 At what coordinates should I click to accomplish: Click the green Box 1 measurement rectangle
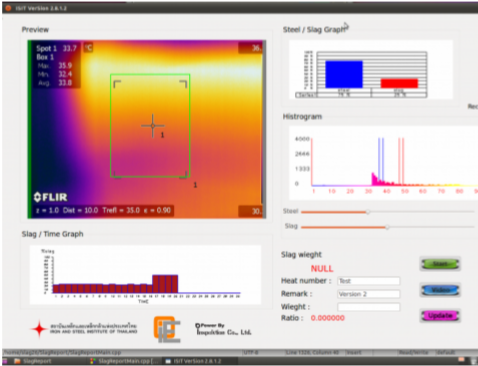point(150,125)
